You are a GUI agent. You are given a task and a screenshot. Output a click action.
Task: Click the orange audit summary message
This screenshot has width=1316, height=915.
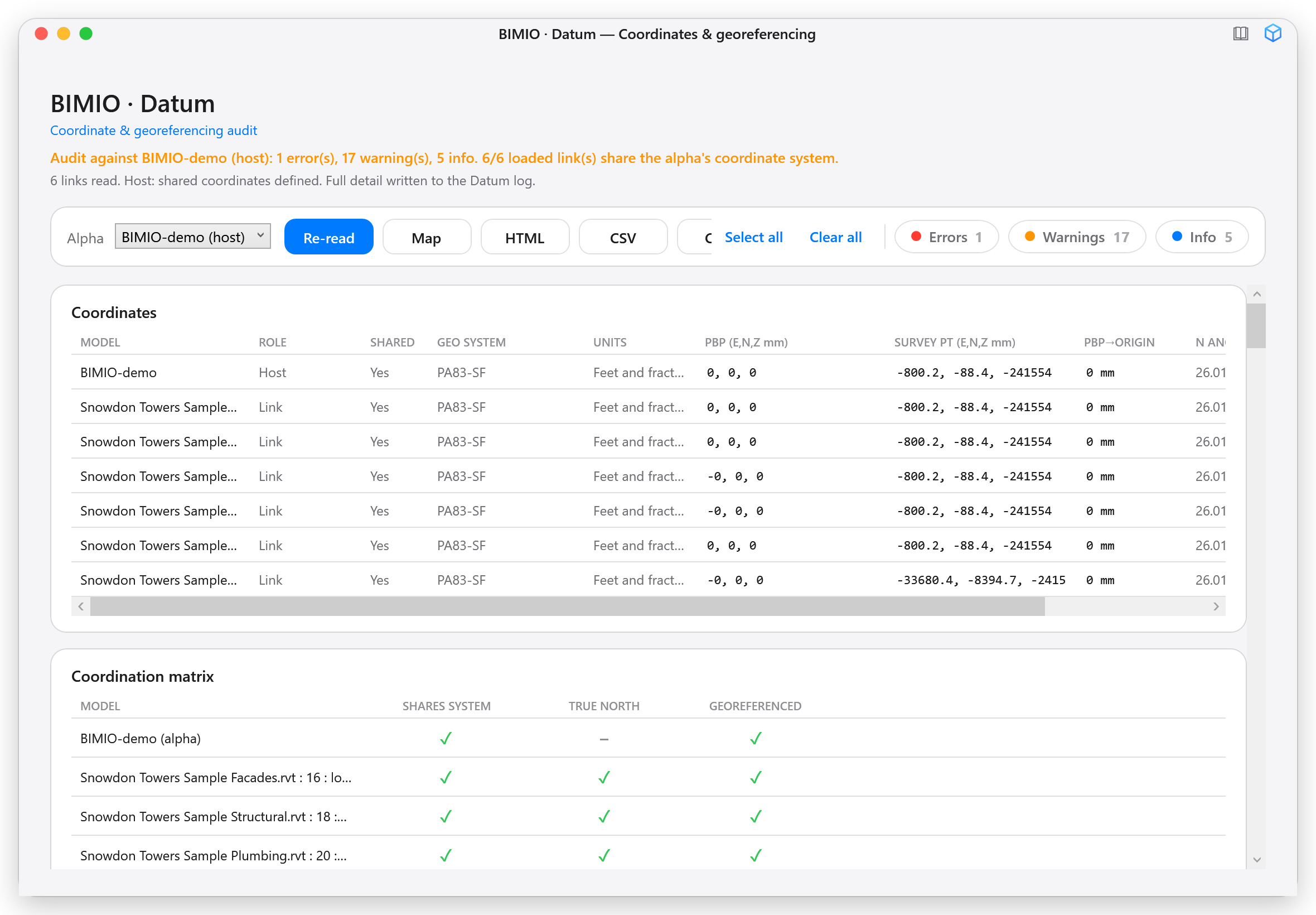pos(444,158)
